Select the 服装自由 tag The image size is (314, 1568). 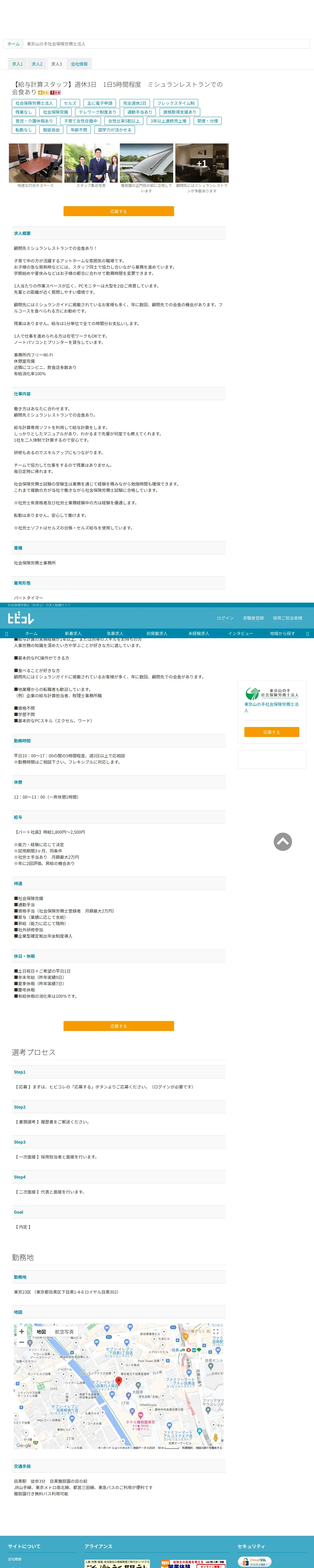point(51,130)
